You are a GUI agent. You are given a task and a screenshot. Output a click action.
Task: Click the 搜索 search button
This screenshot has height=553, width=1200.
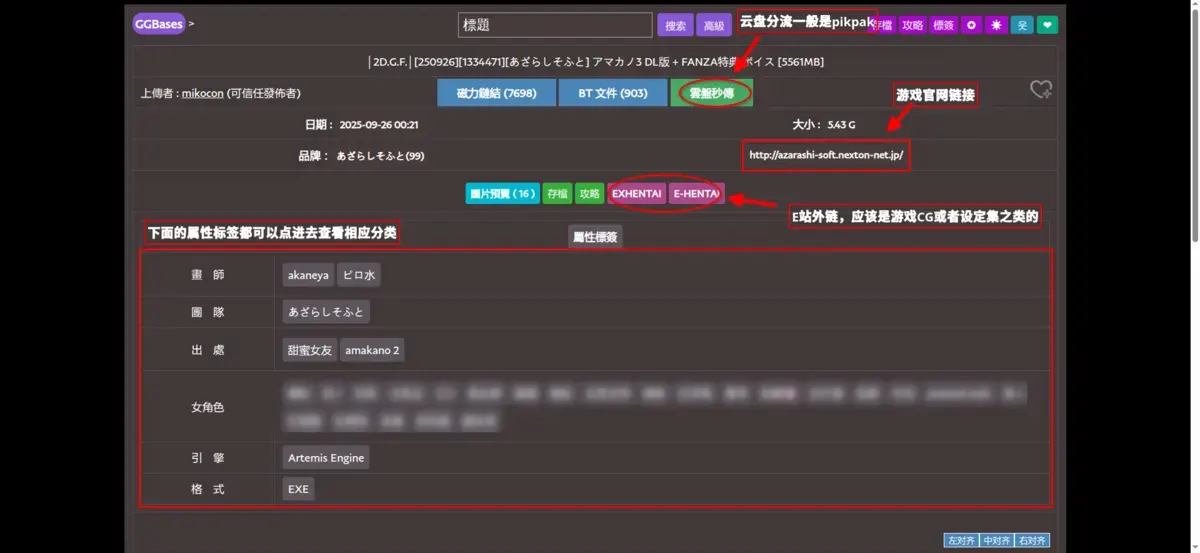coord(675,25)
